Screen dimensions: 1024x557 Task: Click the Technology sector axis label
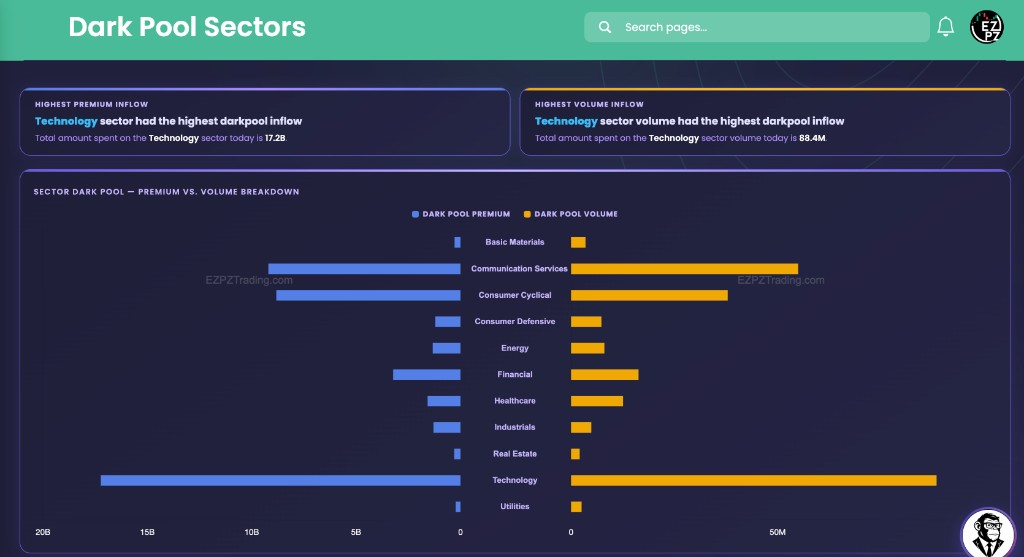(515, 480)
